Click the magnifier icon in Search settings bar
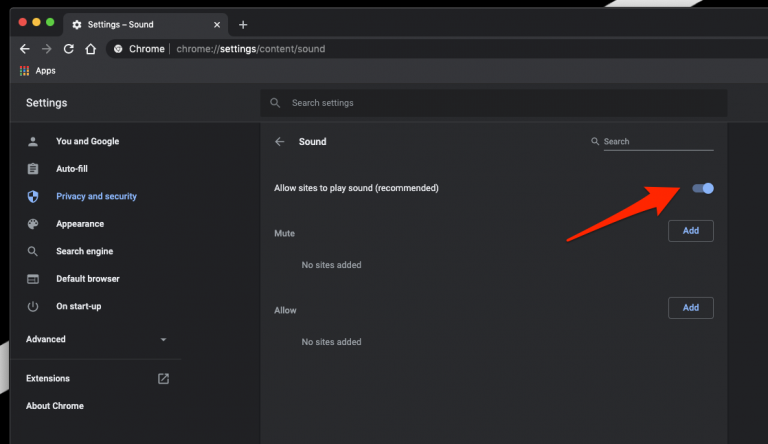Viewport: 768px width, 444px height. pos(275,103)
